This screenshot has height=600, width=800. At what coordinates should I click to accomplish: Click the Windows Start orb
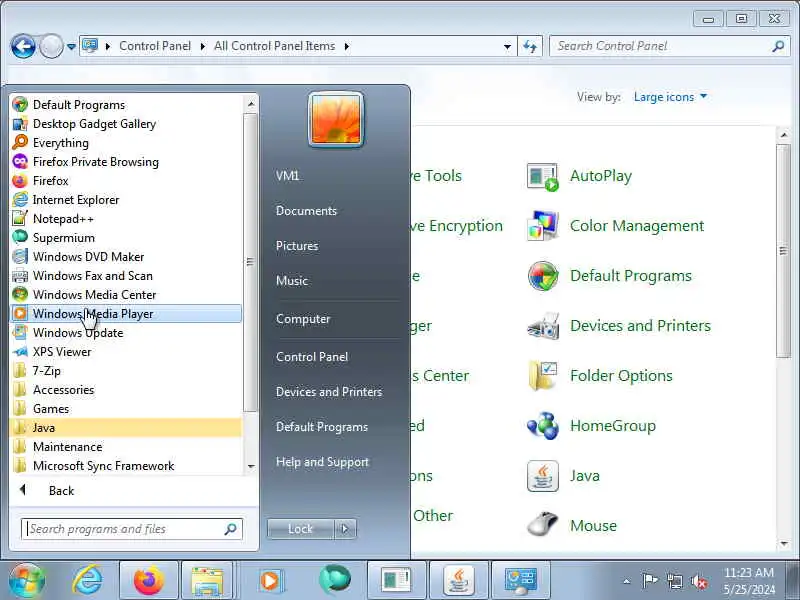click(x=27, y=580)
